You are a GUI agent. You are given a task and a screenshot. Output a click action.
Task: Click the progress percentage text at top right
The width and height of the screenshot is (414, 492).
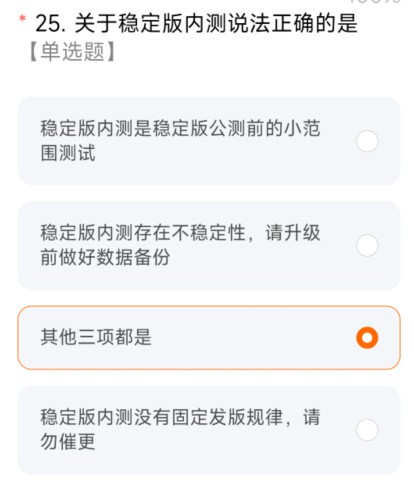[x=373, y=2]
